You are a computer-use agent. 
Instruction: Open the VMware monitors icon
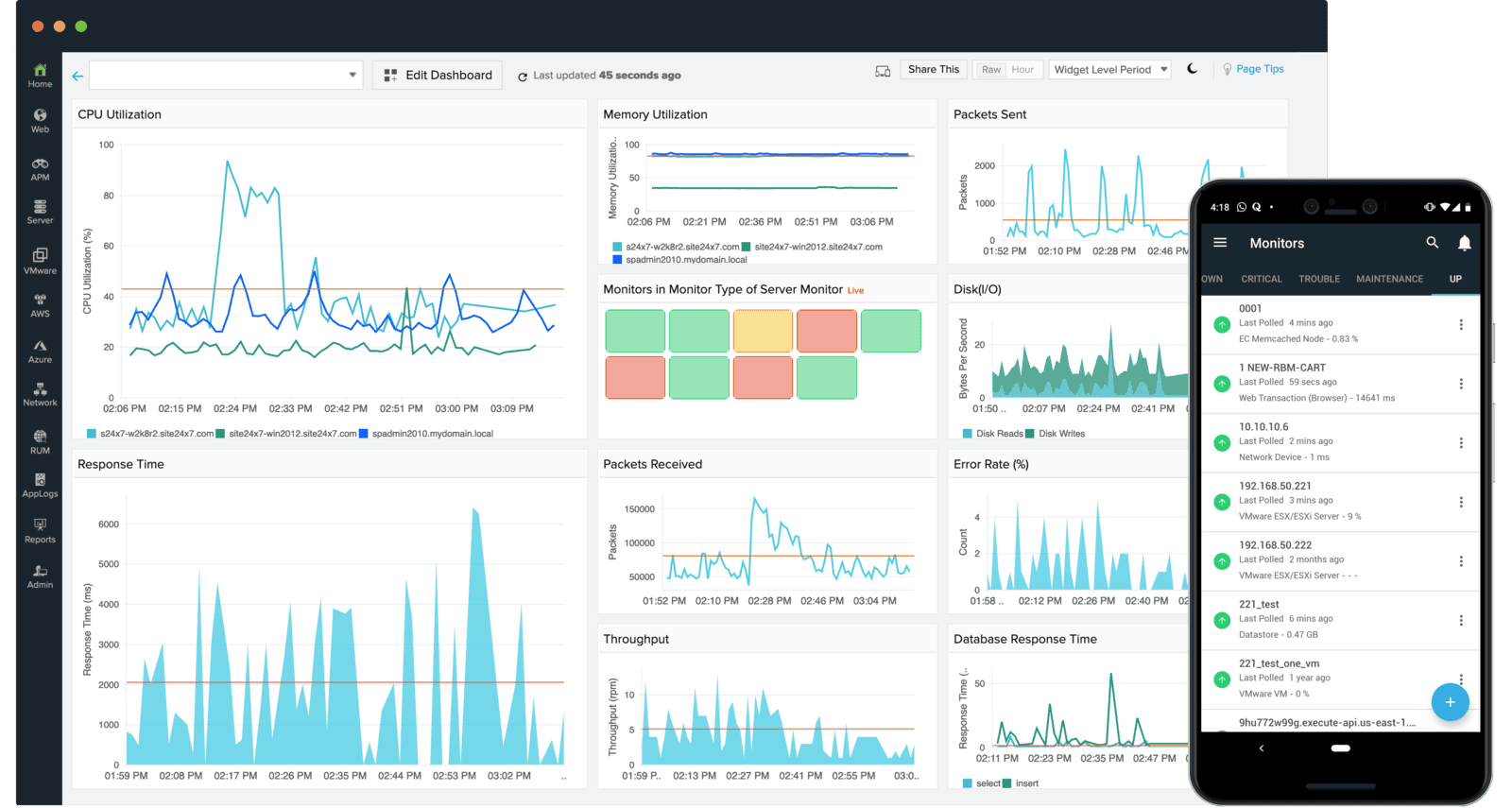[x=40, y=261]
